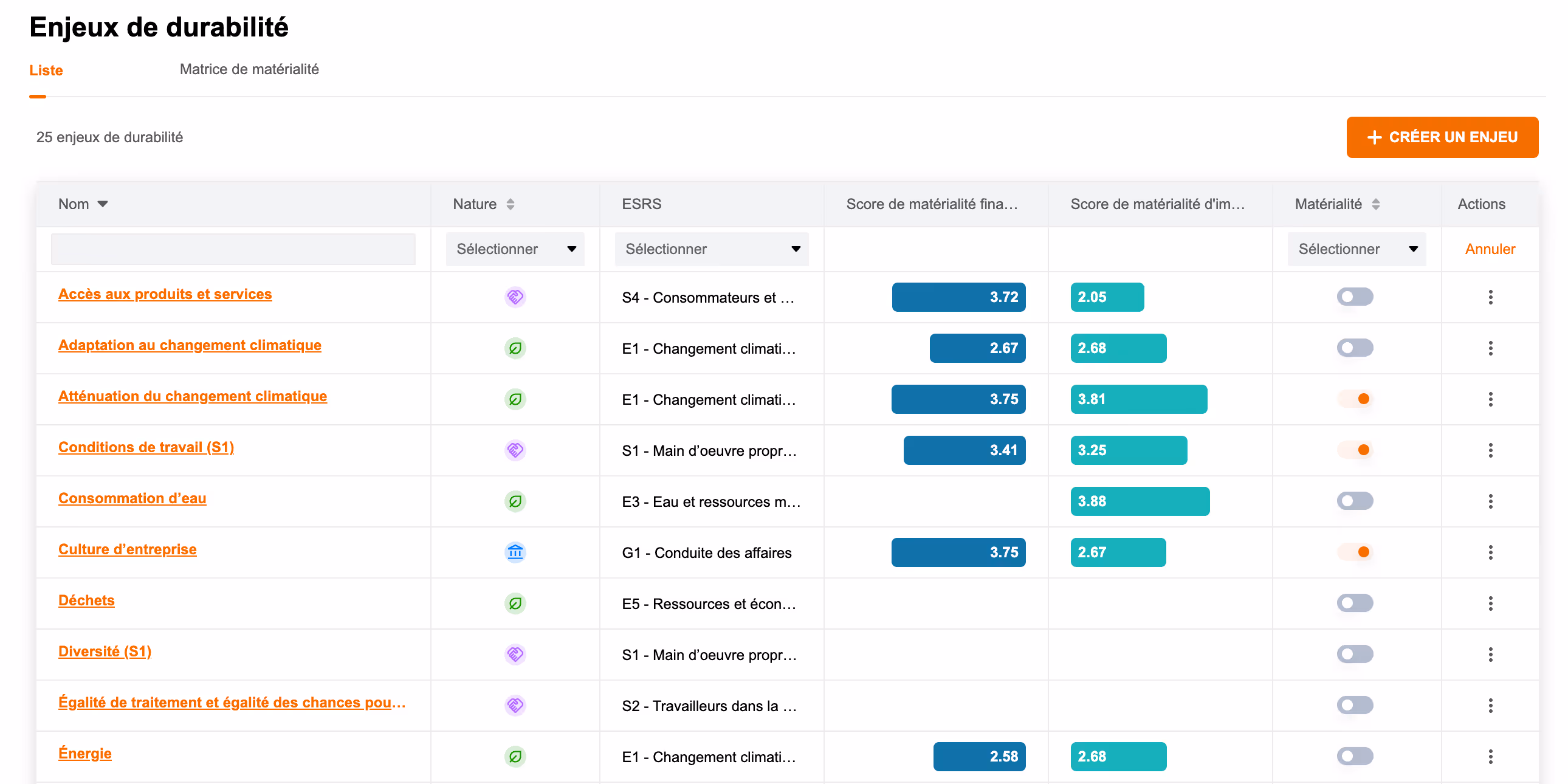Disable materiality for Atténuation du changement climatique
1568x784 pixels.
pos(1355,399)
